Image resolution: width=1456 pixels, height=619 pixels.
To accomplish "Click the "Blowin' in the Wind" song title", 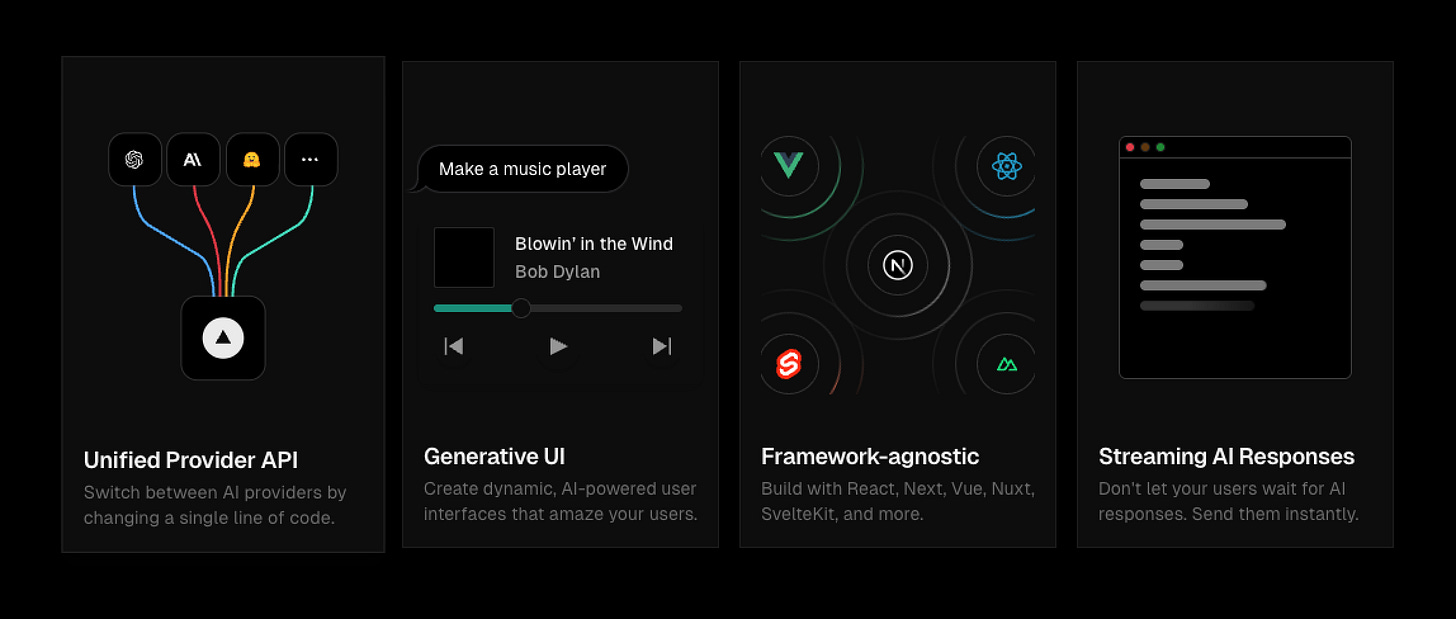I will 594,244.
